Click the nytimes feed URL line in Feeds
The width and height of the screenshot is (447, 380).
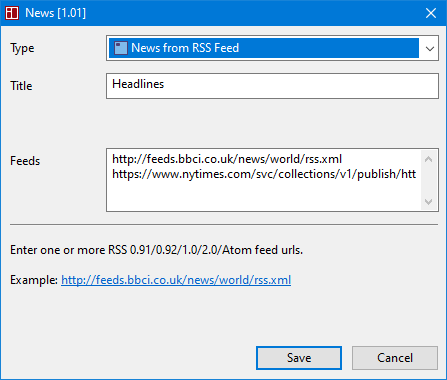point(264,174)
